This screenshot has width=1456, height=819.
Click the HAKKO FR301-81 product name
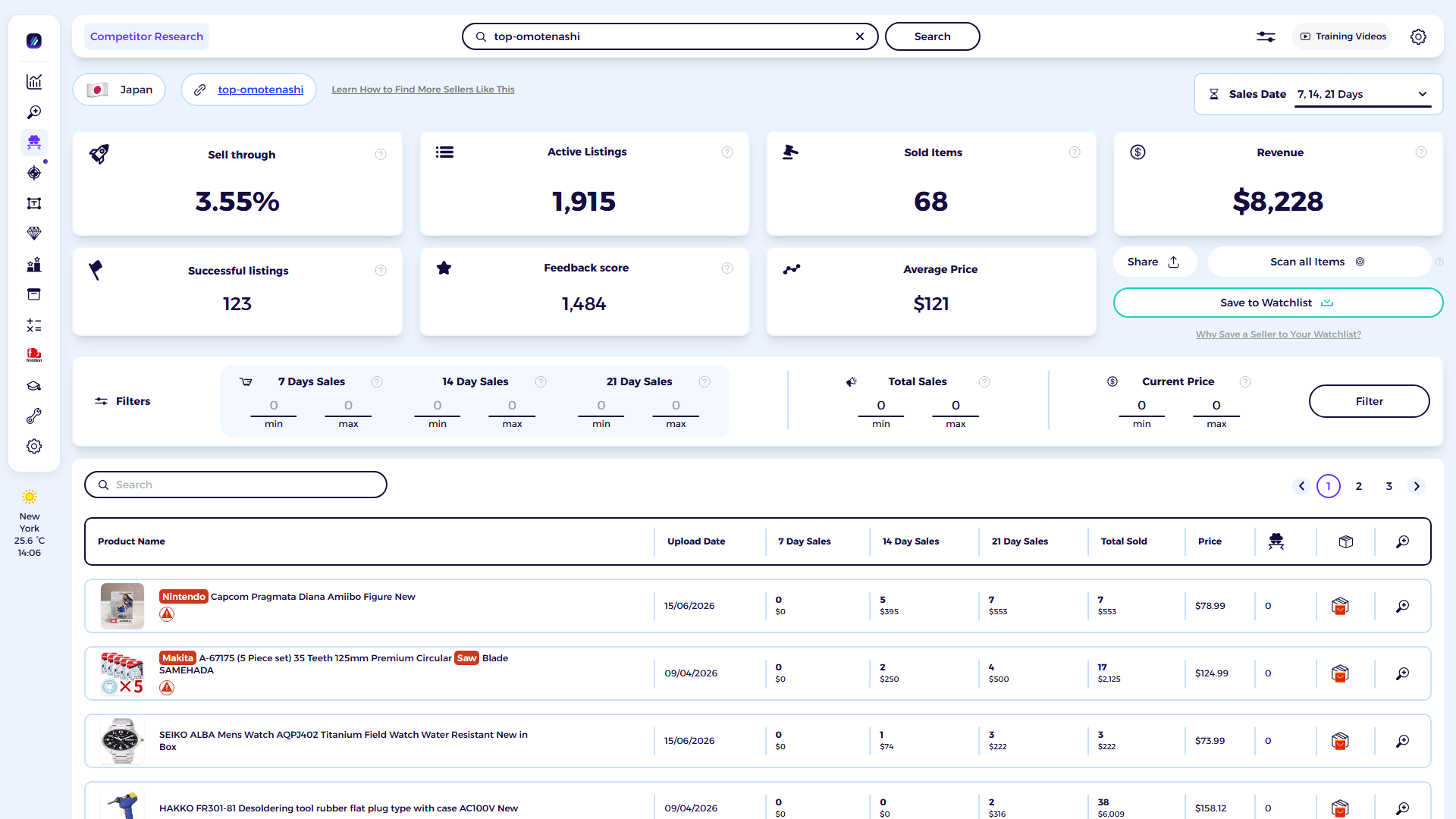338,808
